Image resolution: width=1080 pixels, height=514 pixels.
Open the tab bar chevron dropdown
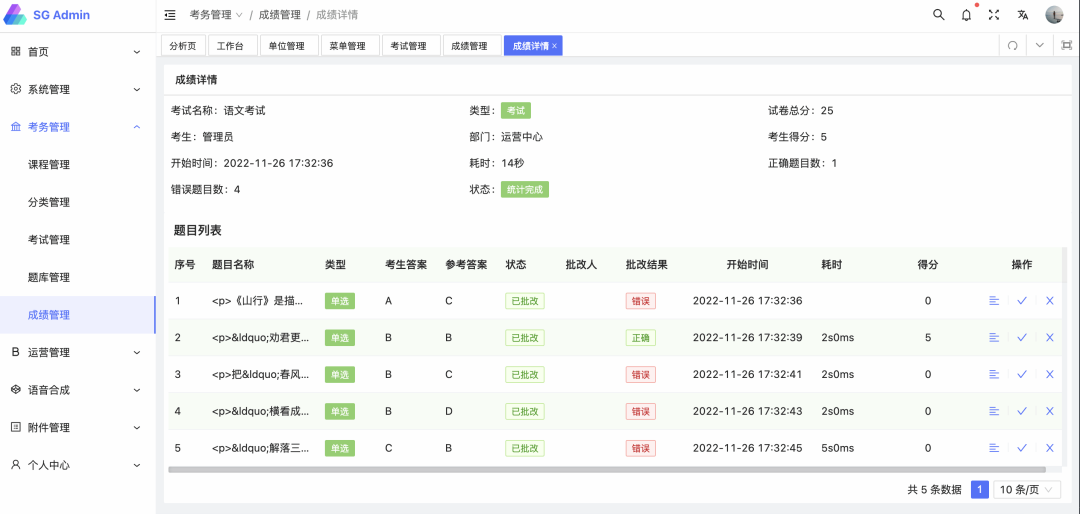click(1040, 45)
